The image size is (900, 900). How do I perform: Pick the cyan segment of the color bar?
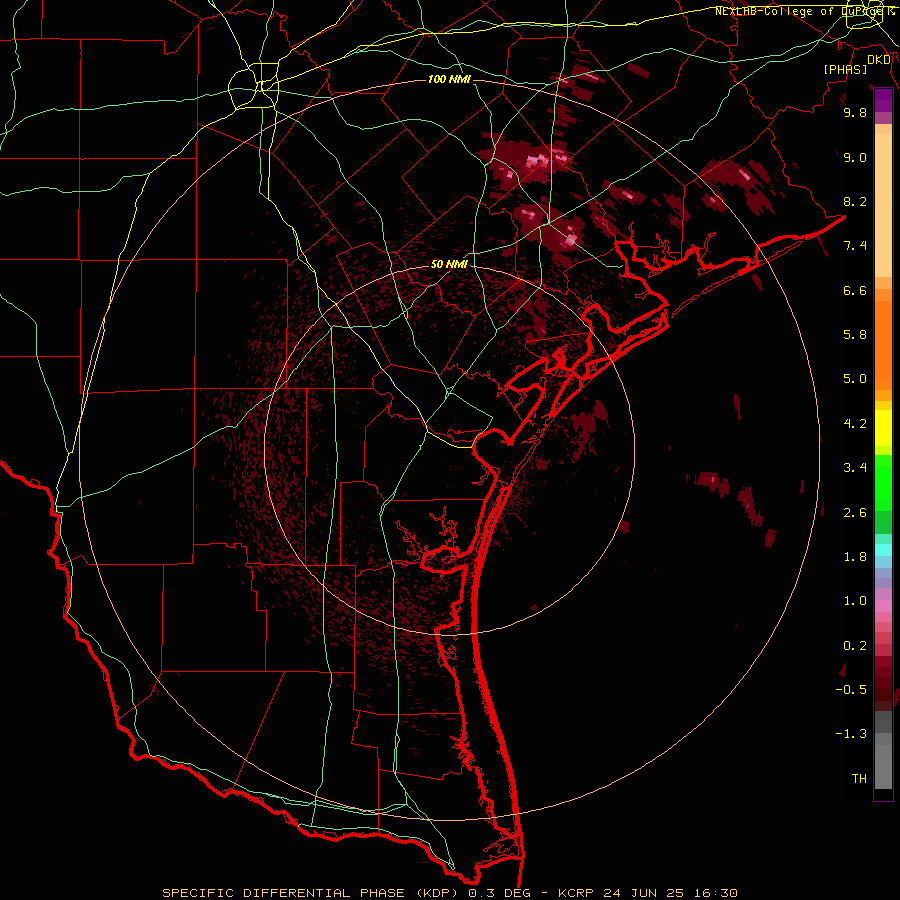883,550
